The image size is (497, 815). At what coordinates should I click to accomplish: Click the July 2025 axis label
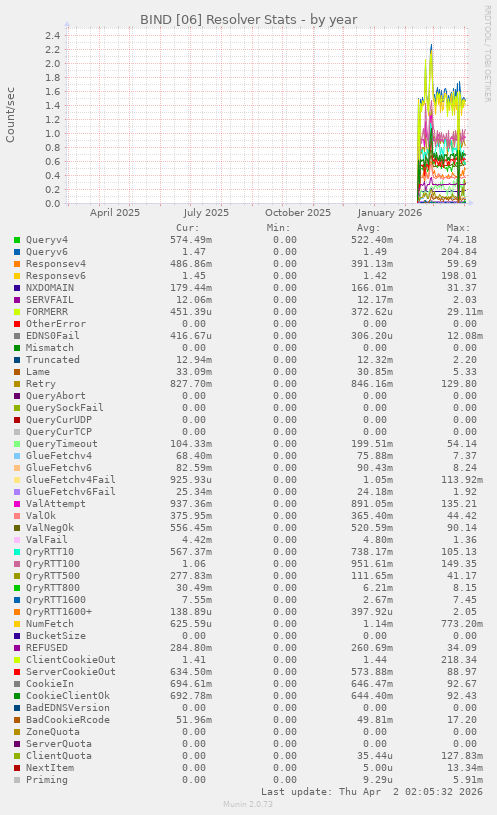[206, 213]
